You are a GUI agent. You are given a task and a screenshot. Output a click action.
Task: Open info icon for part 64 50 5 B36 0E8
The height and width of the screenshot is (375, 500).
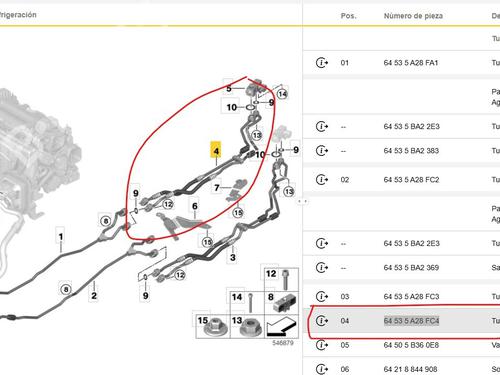click(322, 345)
